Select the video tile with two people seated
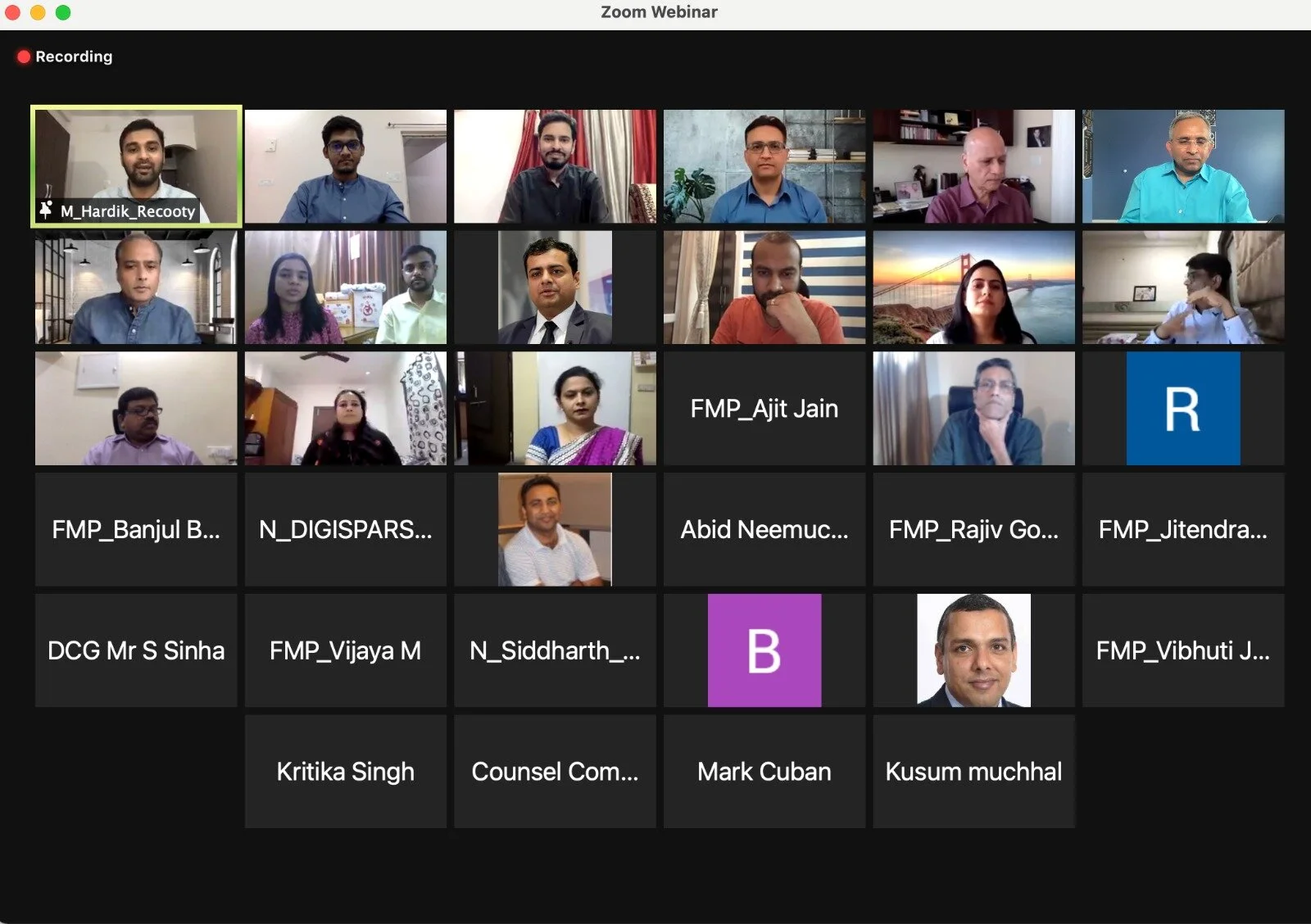This screenshot has height=924, width=1311. tap(345, 288)
